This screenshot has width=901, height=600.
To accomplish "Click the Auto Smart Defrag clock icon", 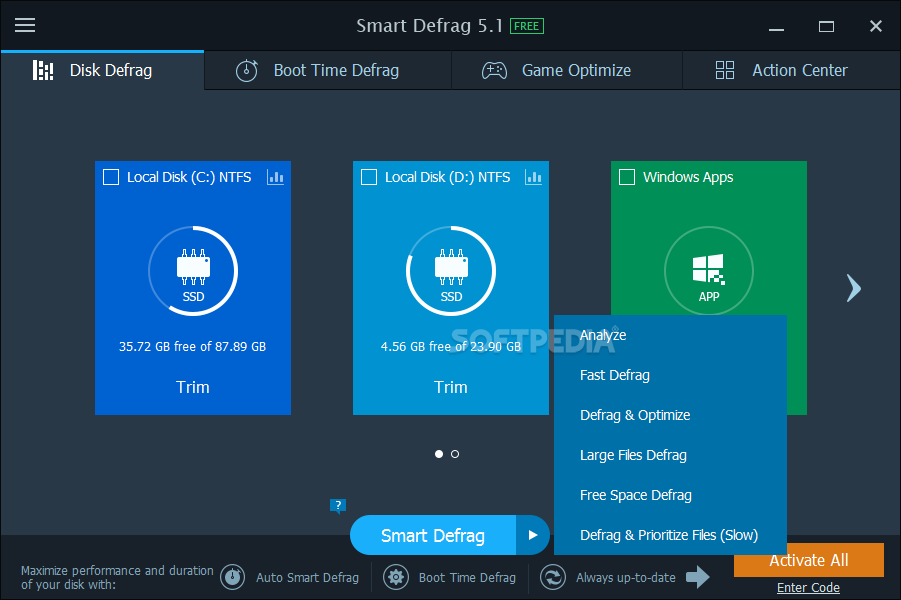I will coord(233,576).
